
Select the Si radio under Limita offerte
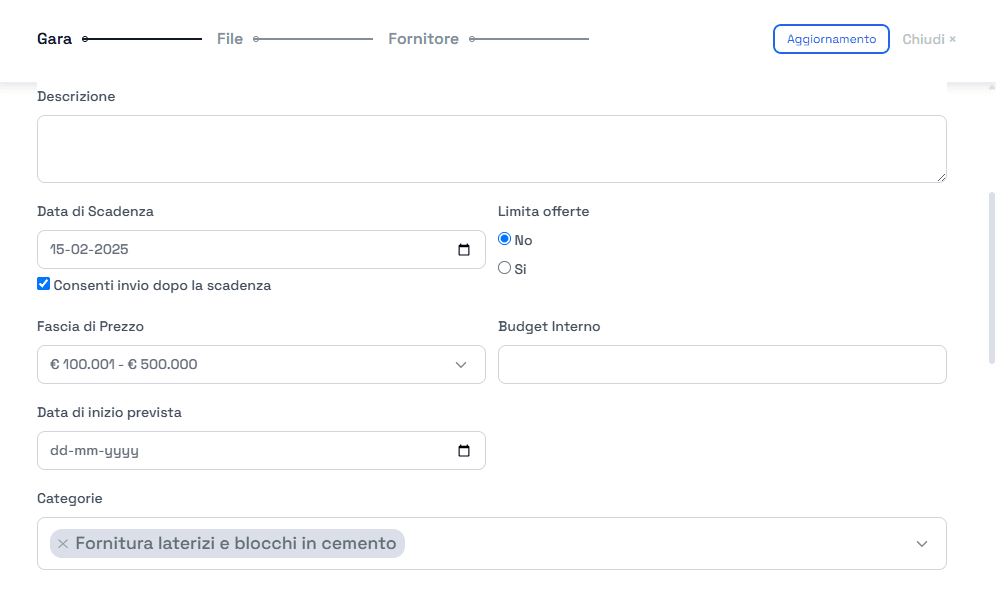pos(505,267)
